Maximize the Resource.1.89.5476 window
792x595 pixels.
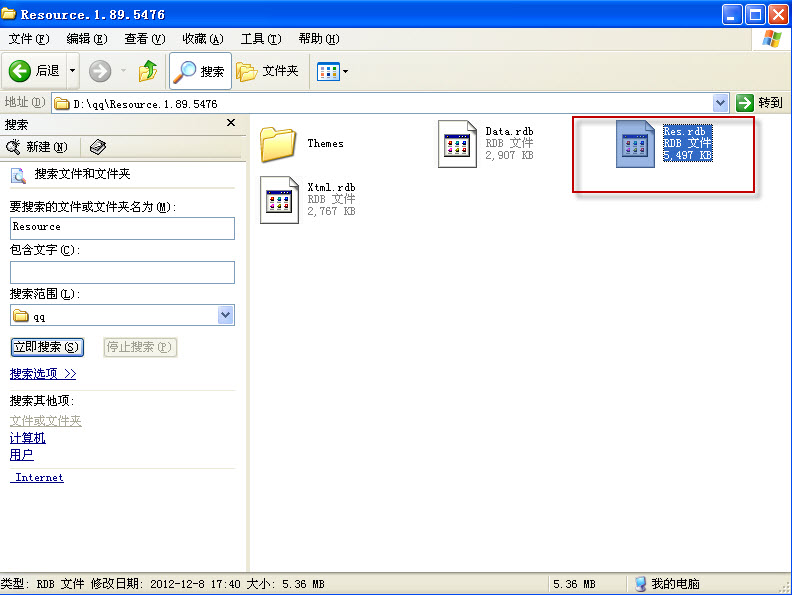click(x=755, y=15)
